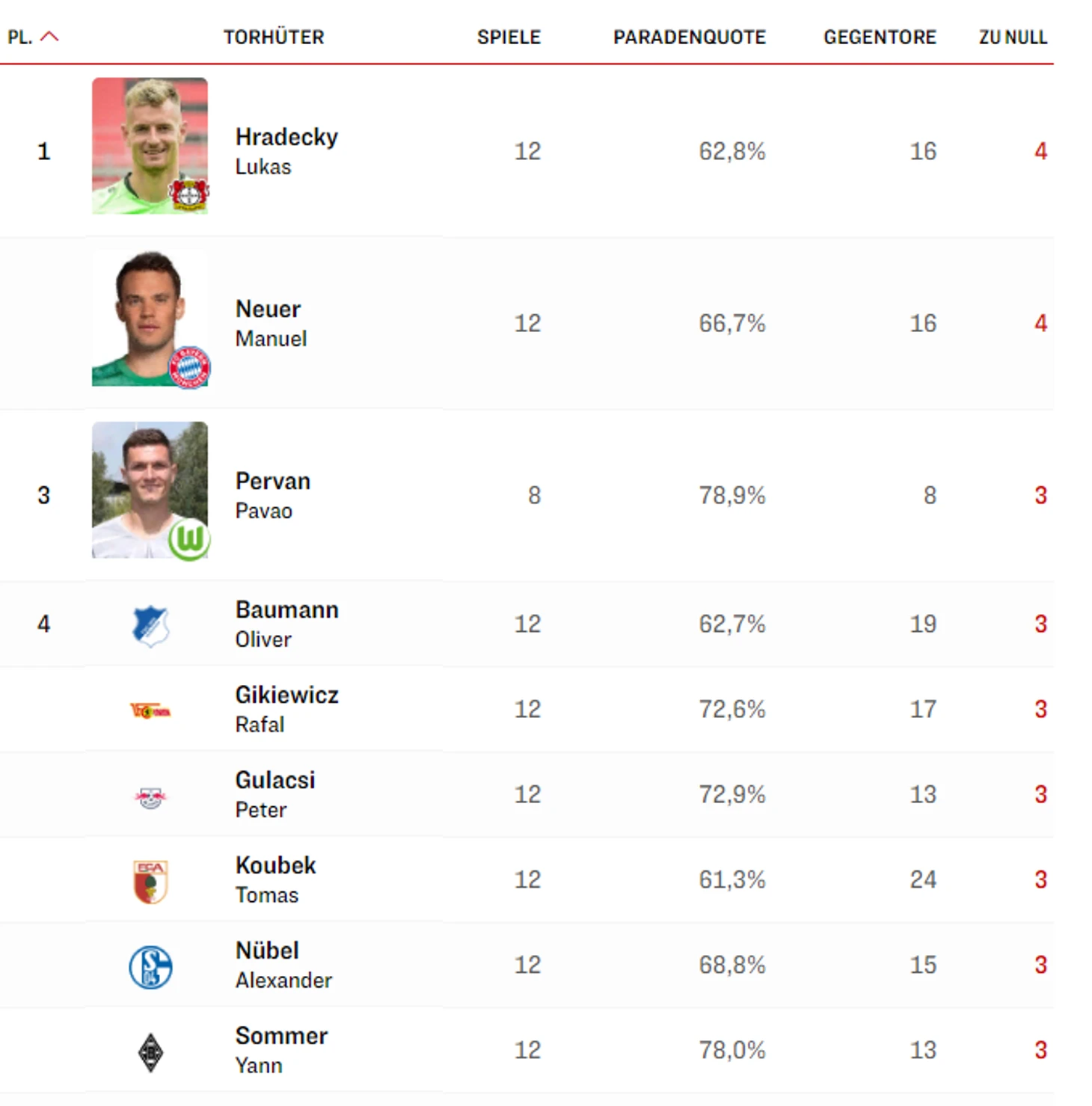Toggle sort order via the PL. arrow
This screenshot has width=1092, height=1106.
[49, 37]
